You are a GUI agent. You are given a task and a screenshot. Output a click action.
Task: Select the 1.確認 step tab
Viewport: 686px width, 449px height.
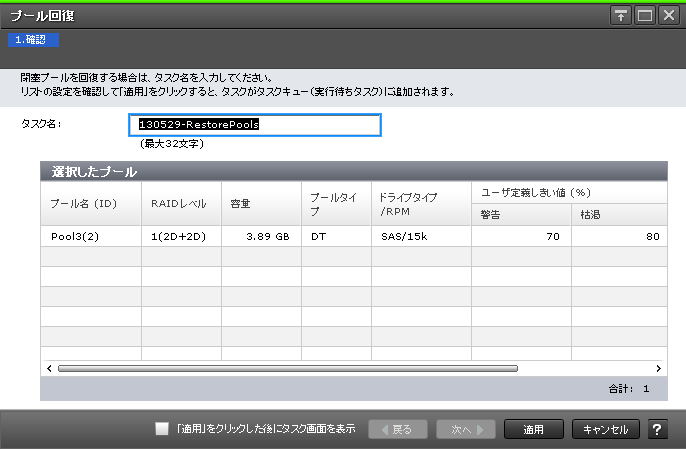point(33,40)
